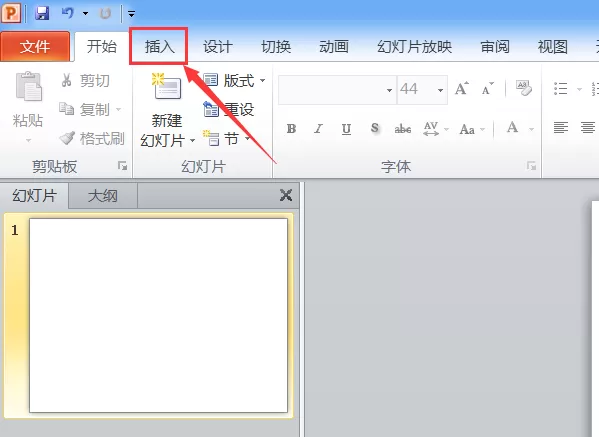Screen dimensions: 599x437
Task: Open the 文件 (File) tab
Action: click(x=35, y=47)
